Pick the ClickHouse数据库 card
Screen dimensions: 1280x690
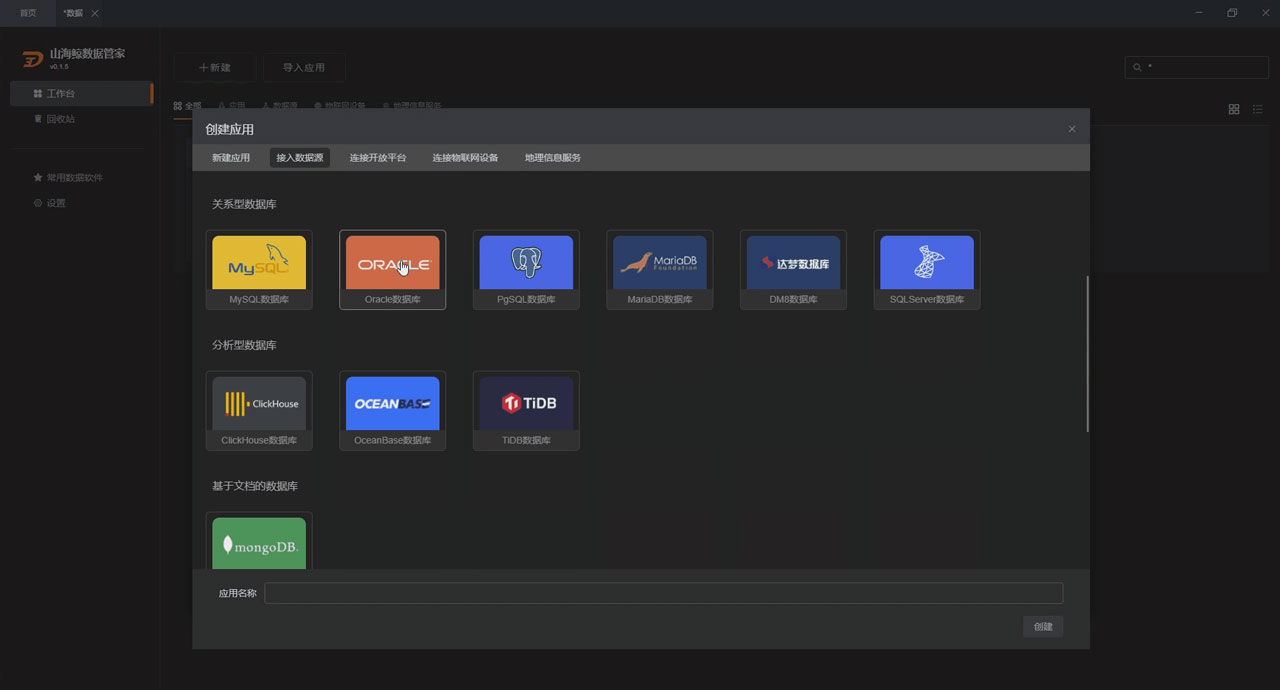tap(259, 411)
